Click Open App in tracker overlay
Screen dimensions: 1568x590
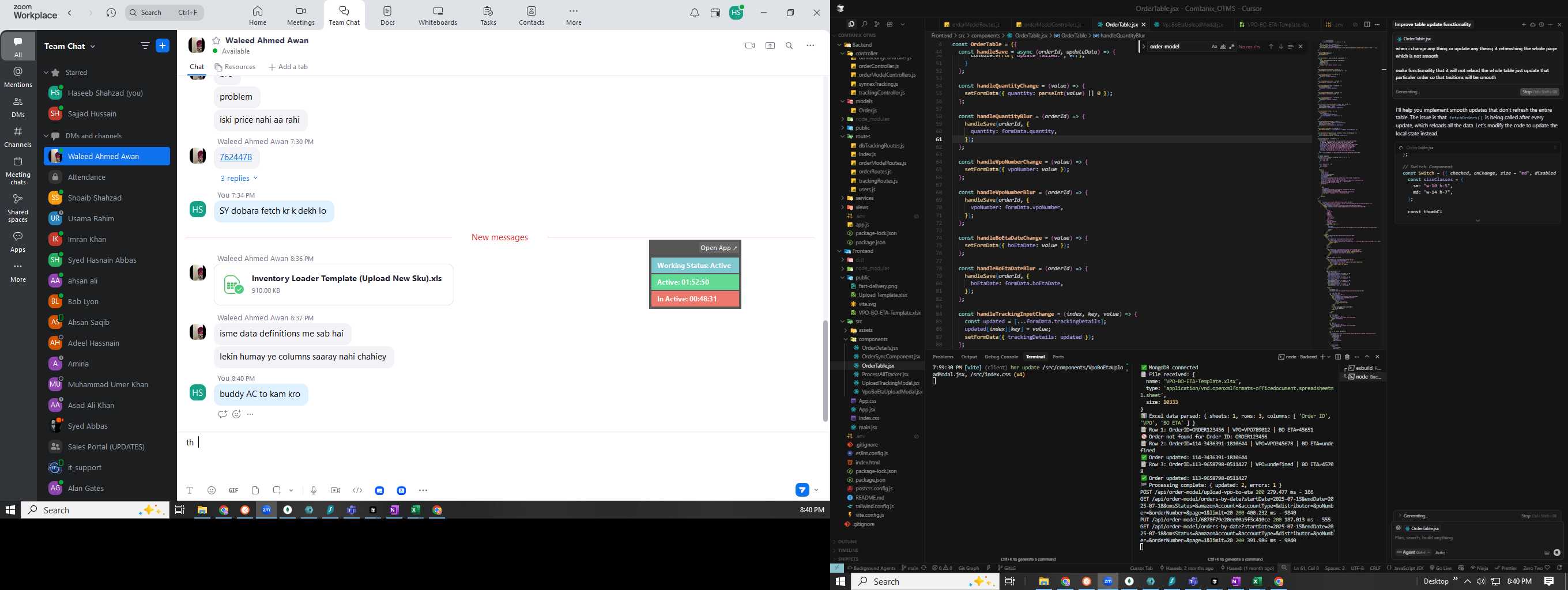(x=718, y=248)
